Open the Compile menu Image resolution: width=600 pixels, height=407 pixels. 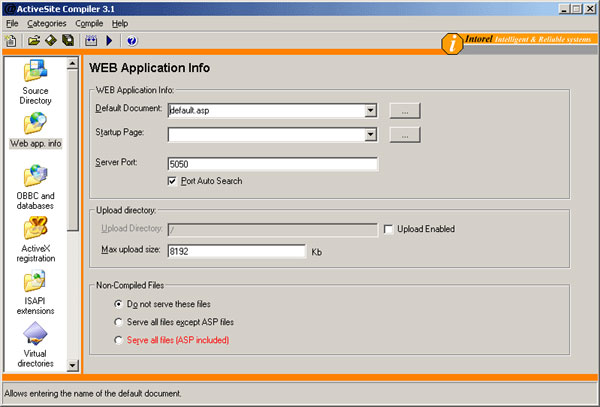click(x=89, y=23)
